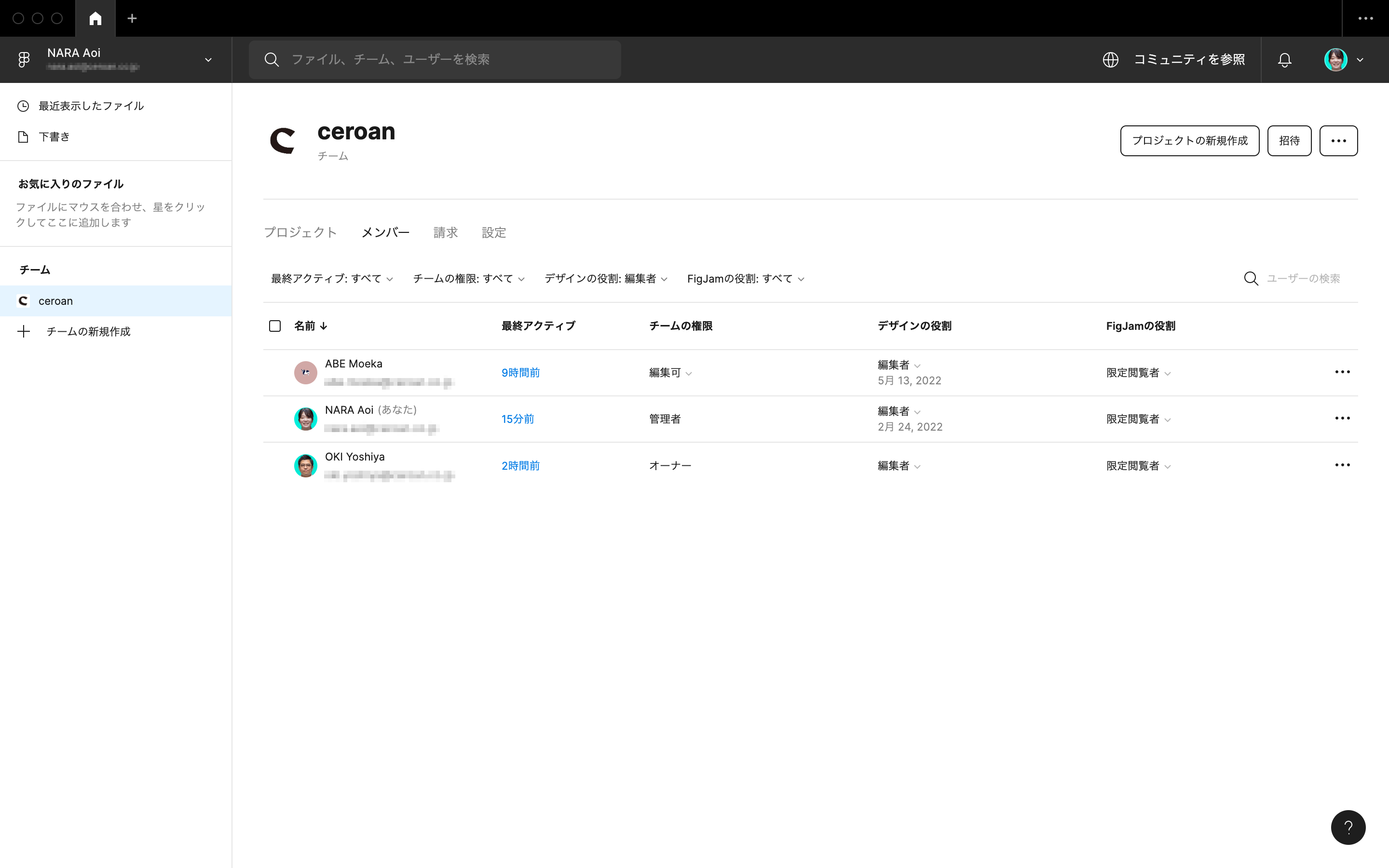Open 下書き in sidebar

point(116,136)
